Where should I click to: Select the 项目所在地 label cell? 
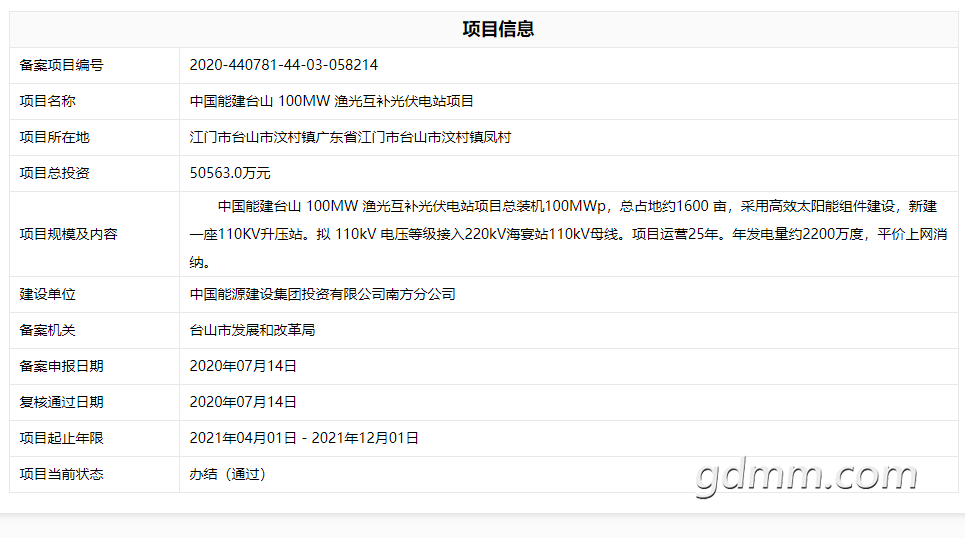(94, 137)
